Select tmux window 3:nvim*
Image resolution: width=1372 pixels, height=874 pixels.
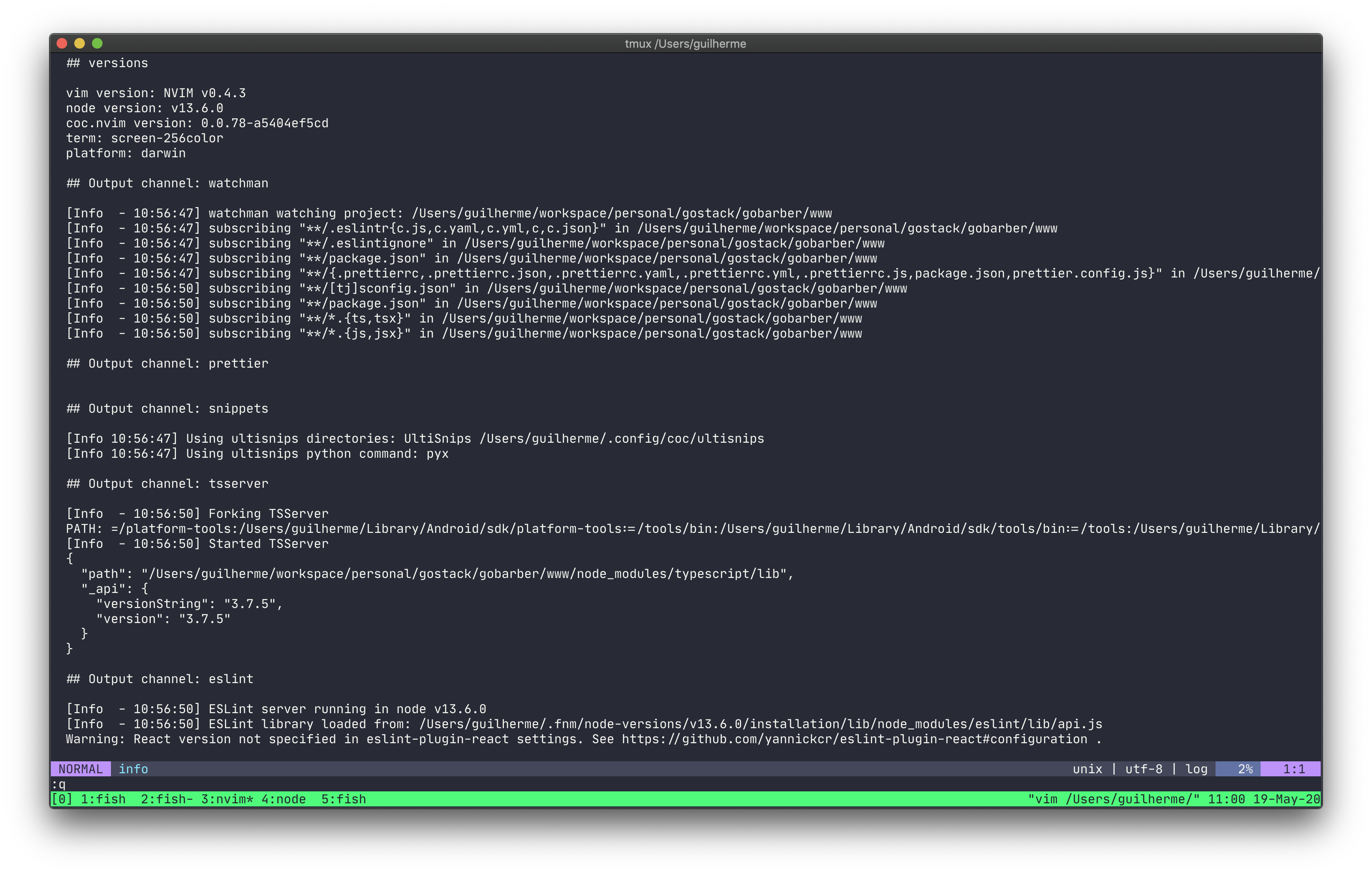click(227, 799)
